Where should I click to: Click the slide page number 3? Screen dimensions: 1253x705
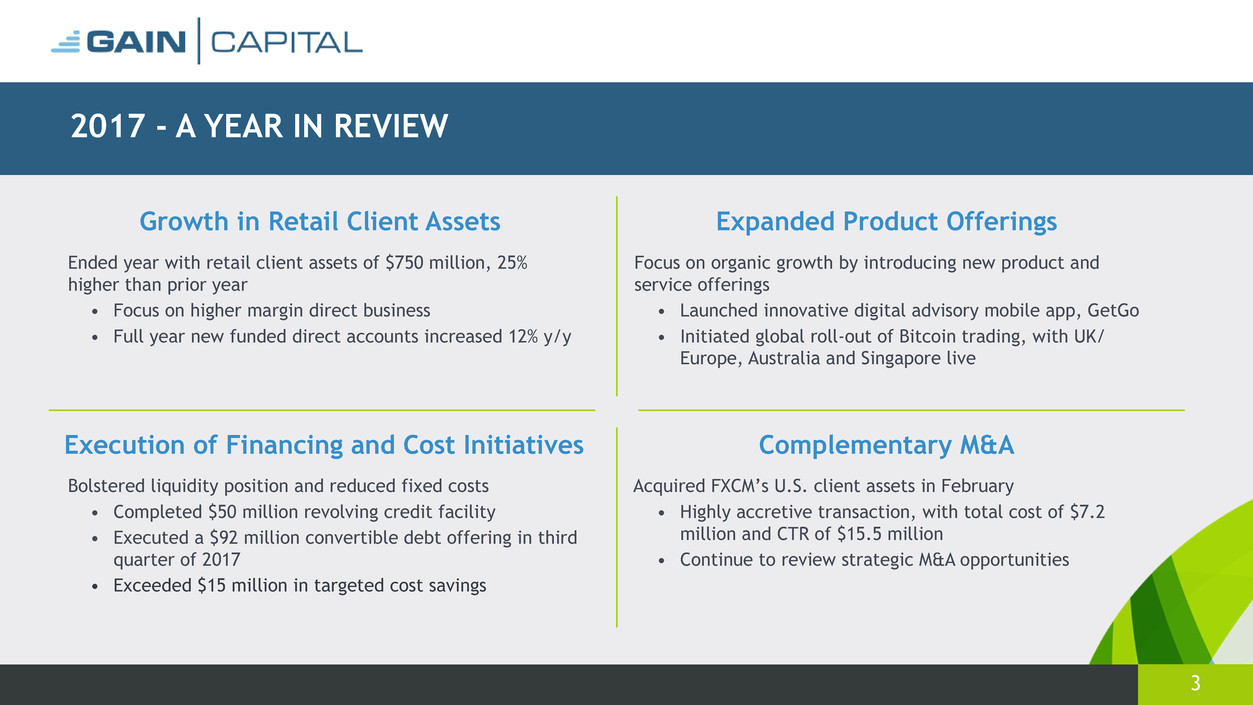click(x=1195, y=685)
